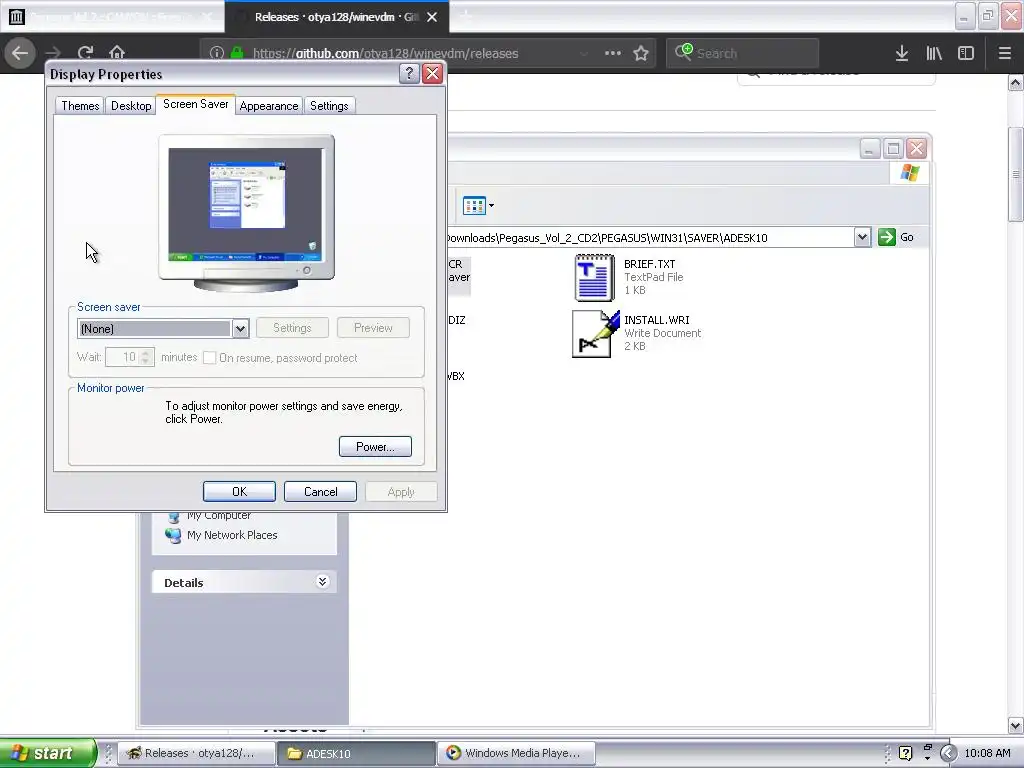Click the Power... button
Viewport: 1024px width, 768px height.
(x=375, y=447)
